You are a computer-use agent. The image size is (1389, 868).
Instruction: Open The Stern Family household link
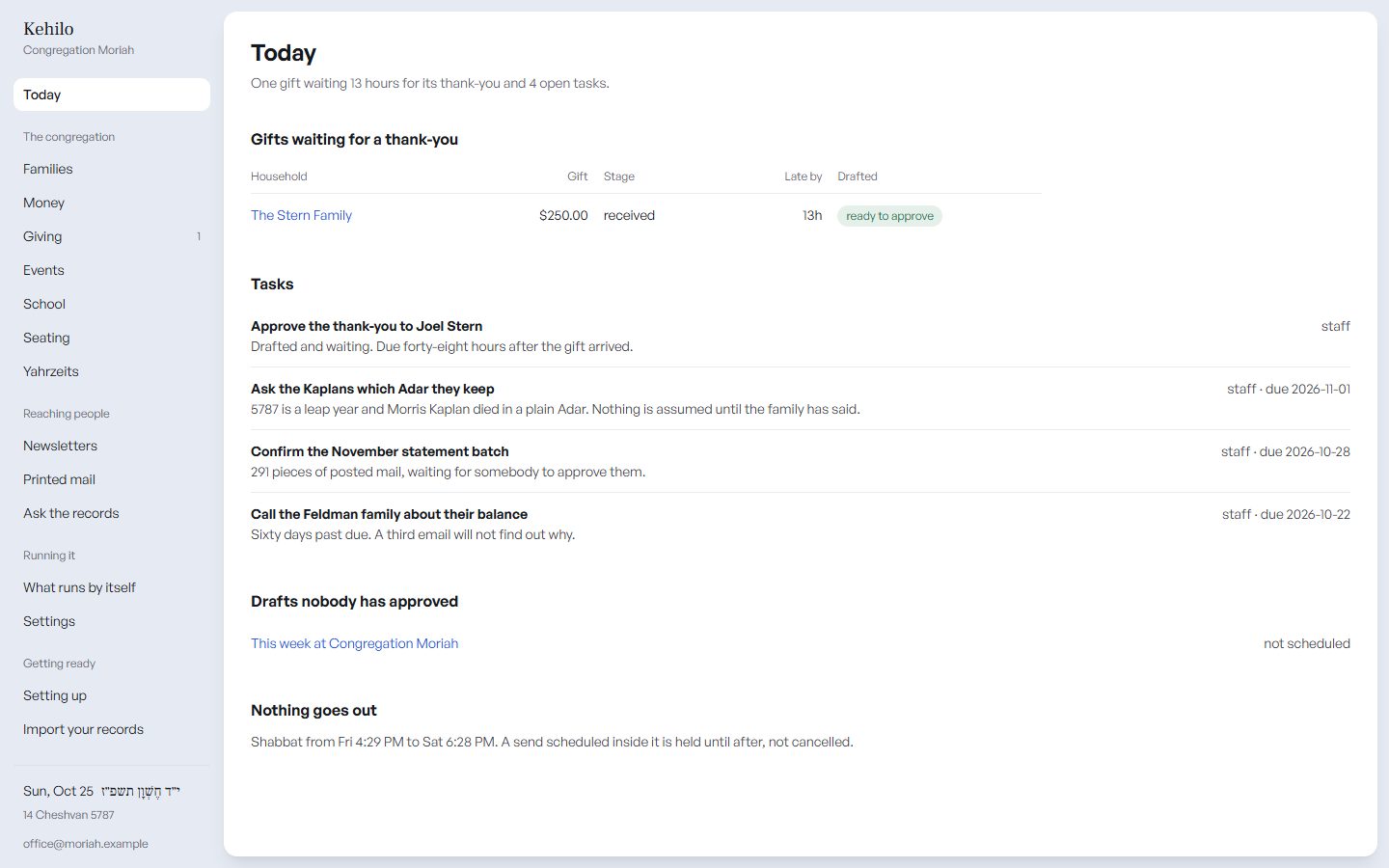(x=301, y=215)
